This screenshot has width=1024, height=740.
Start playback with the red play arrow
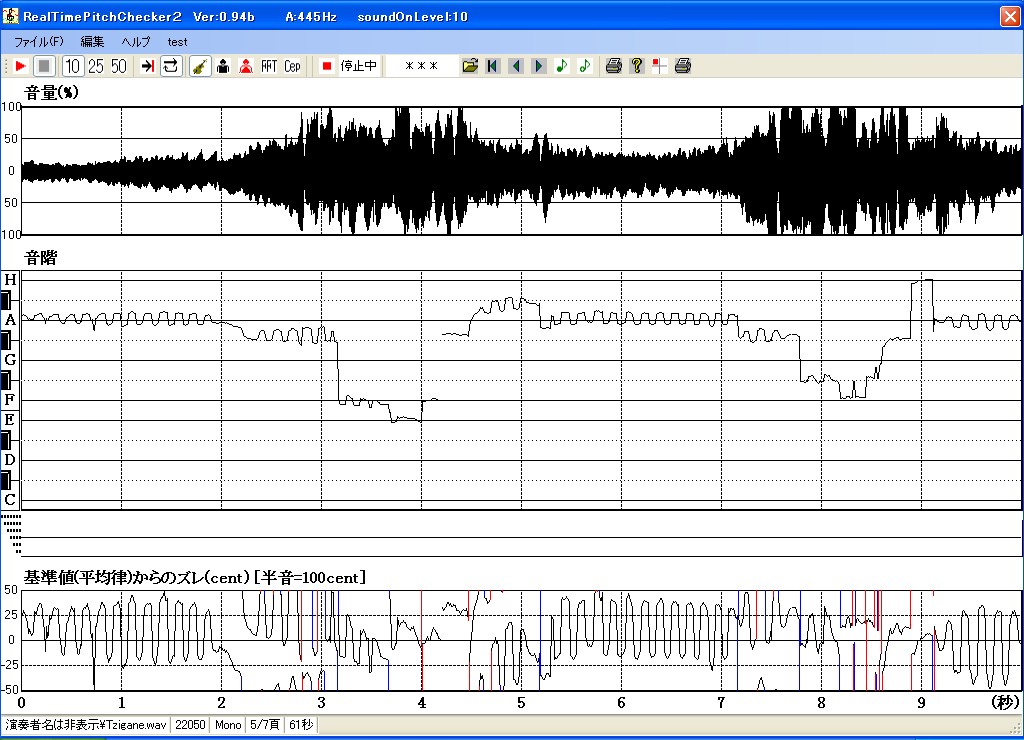coord(20,66)
